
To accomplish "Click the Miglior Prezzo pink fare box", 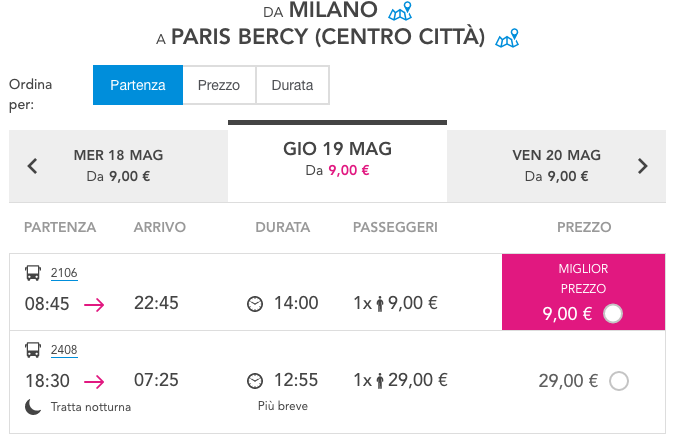I will (583, 291).
